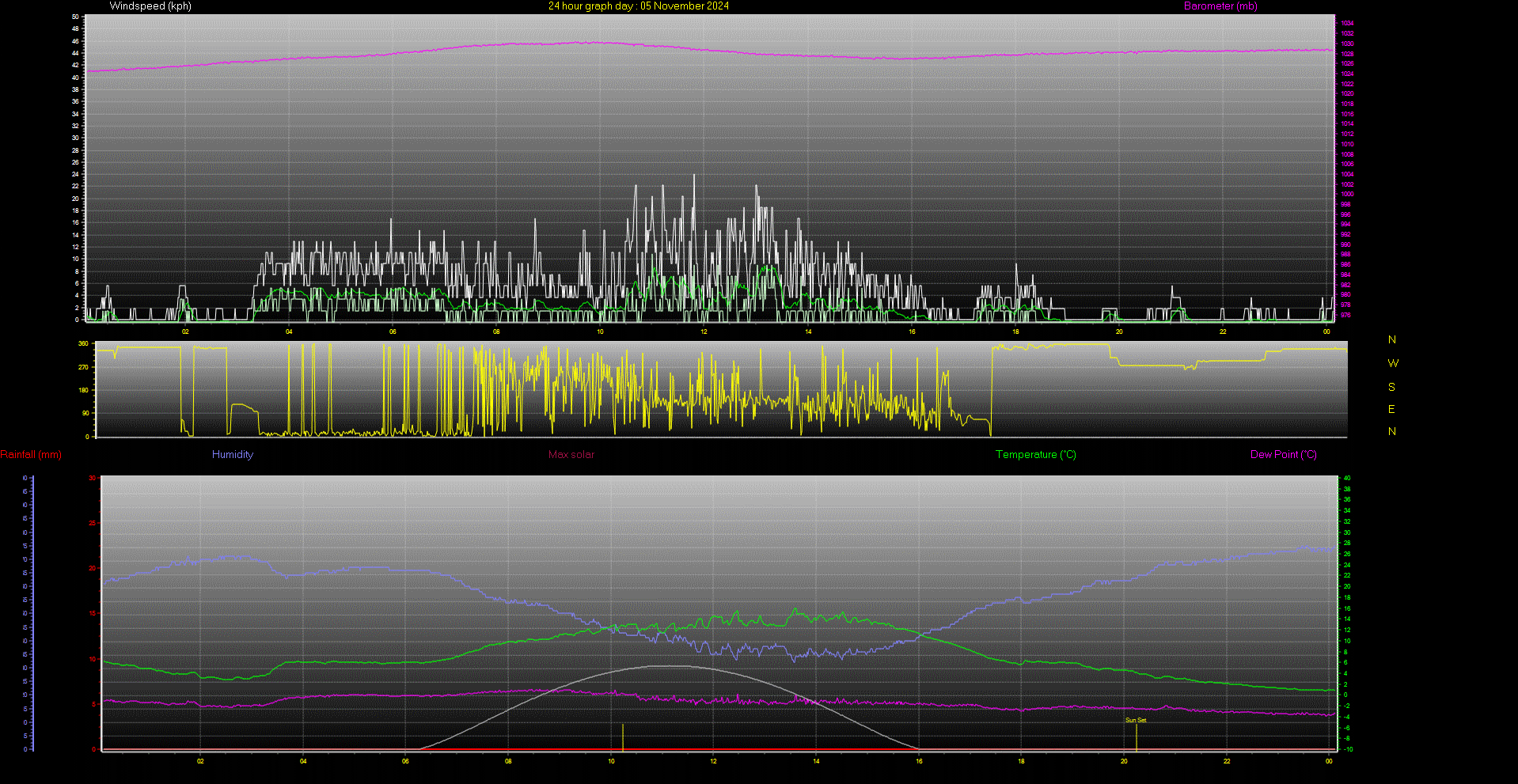The image size is (1518, 784).
Task: Click the magenta "Dew Point (°C)" label
Action: coord(1284,455)
